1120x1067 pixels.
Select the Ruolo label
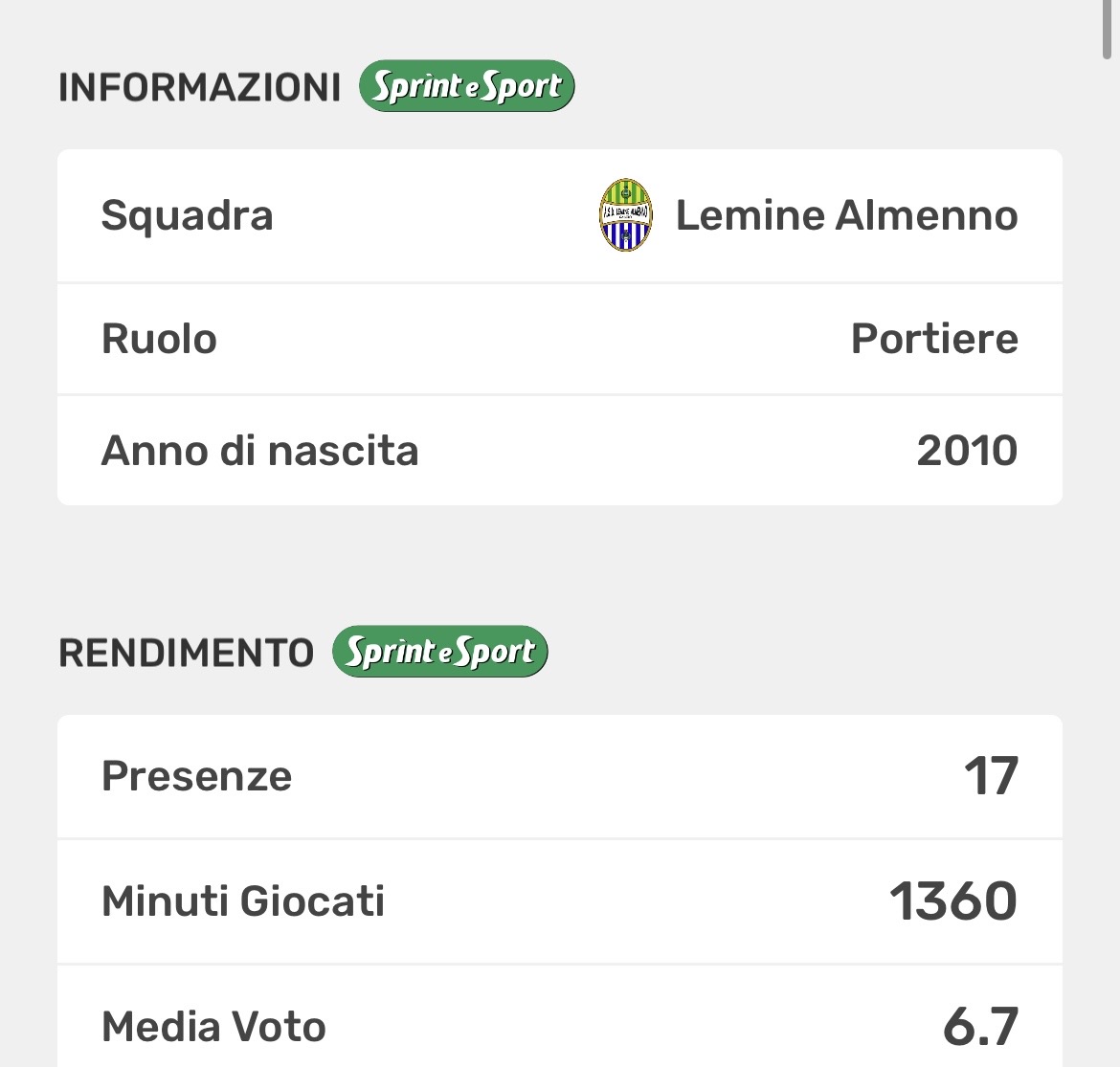coord(159,339)
